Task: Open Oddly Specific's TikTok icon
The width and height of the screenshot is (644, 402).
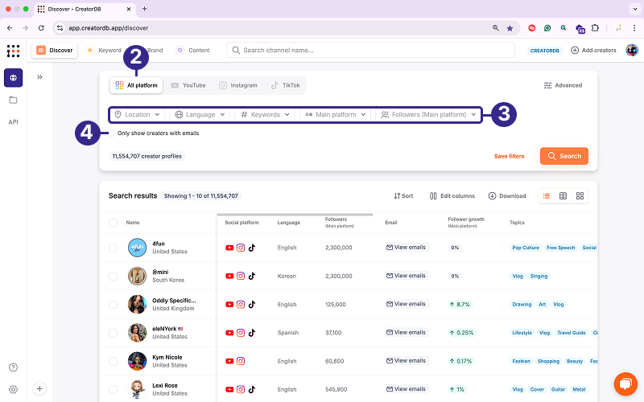Action: 252,304
